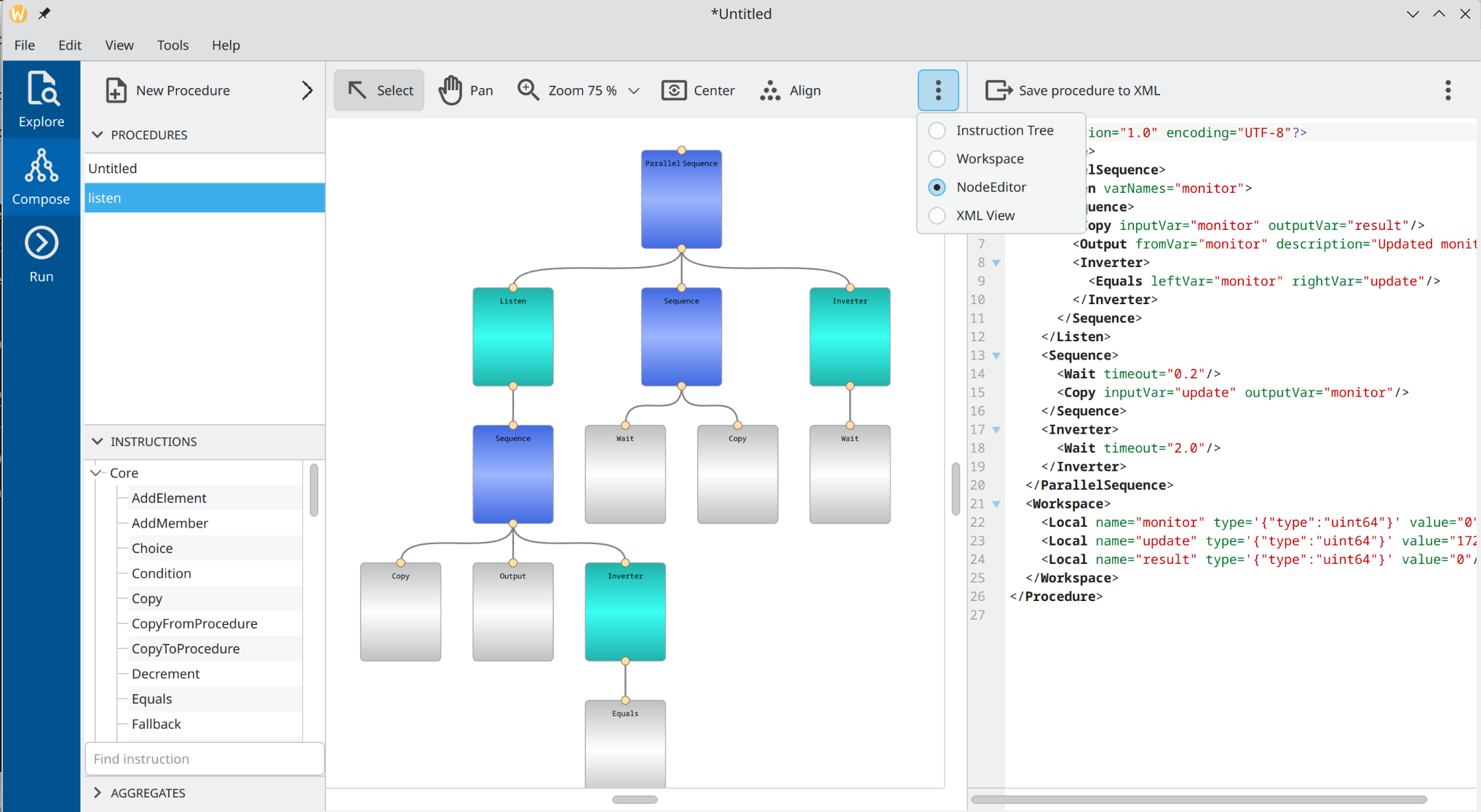
Task: Open the View menu
Action: coord(119,45)
